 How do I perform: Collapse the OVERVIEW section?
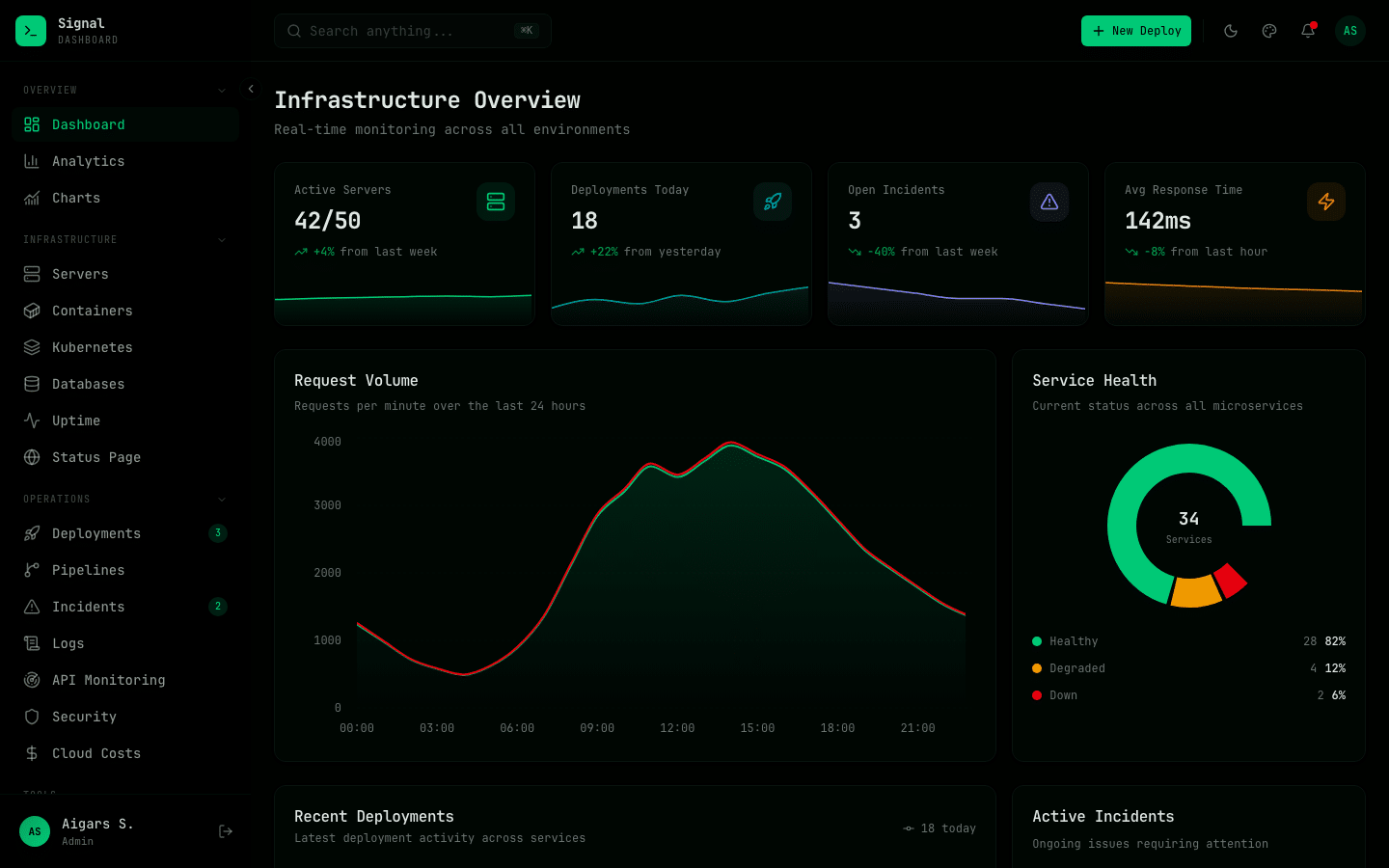pyautogui.click(x=222, y=89)
